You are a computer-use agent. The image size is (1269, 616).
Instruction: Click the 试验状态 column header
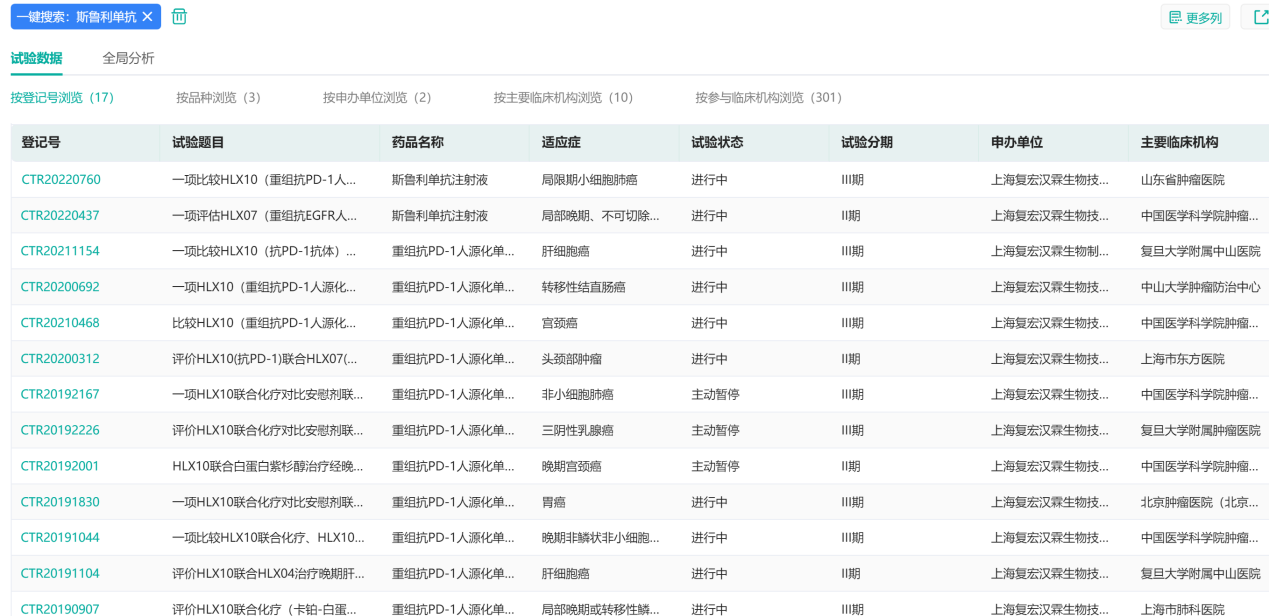(x=717, y=143)
